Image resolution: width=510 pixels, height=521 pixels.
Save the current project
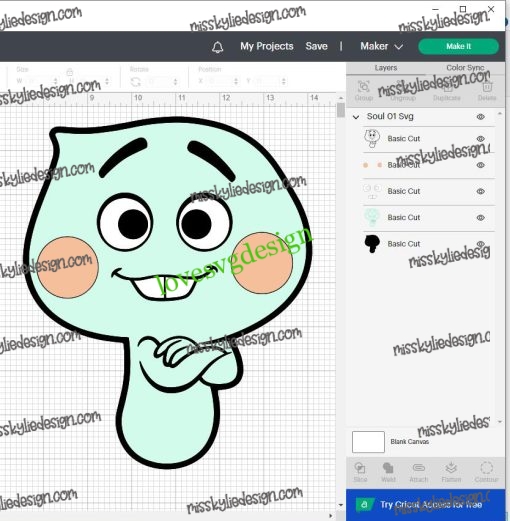[x=316, y=46]
